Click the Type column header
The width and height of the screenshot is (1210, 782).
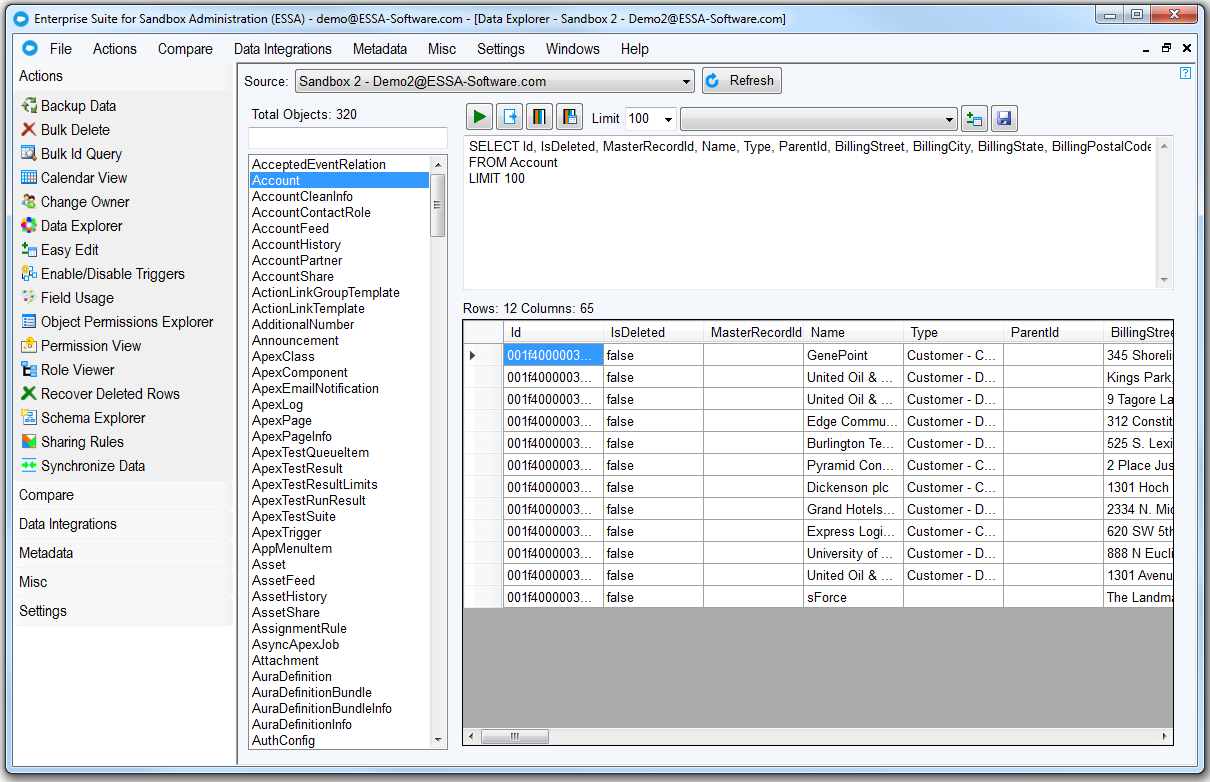pos(953,332)
